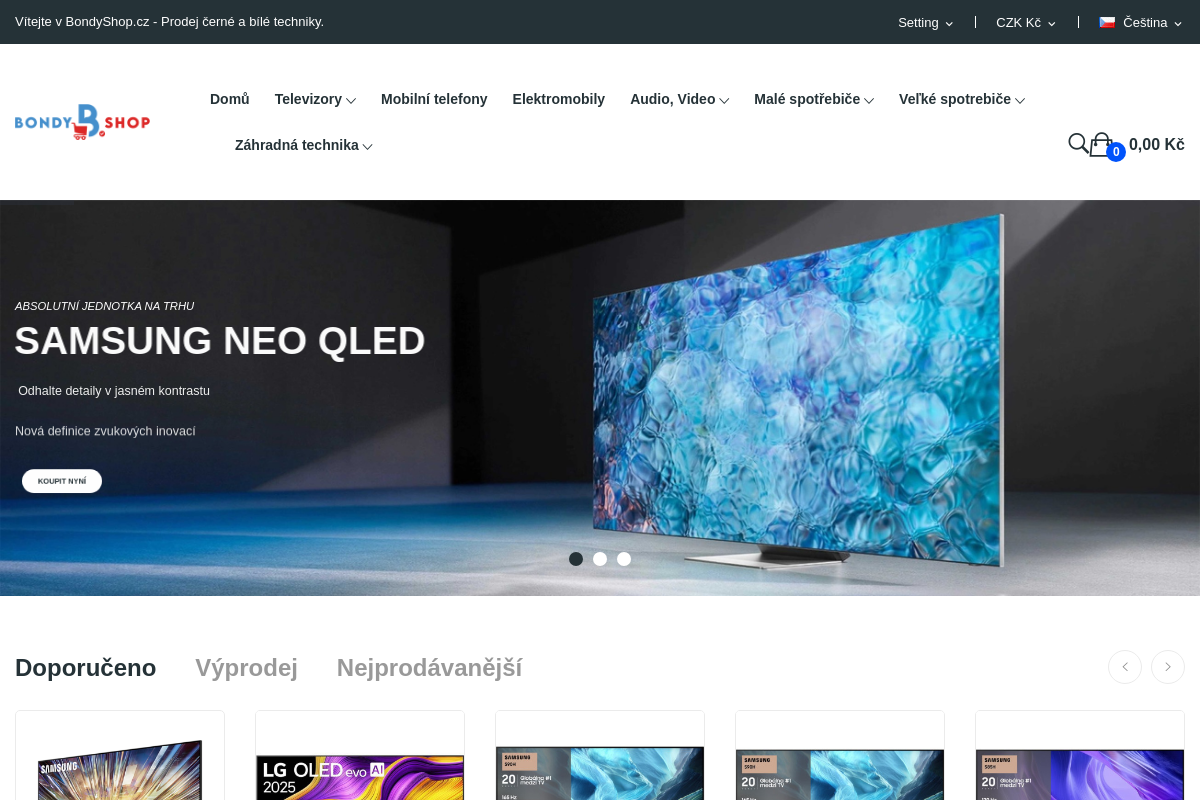The image size is (1200, 800).
Task: Go to Domů page
Action: (x=230, y=99)
